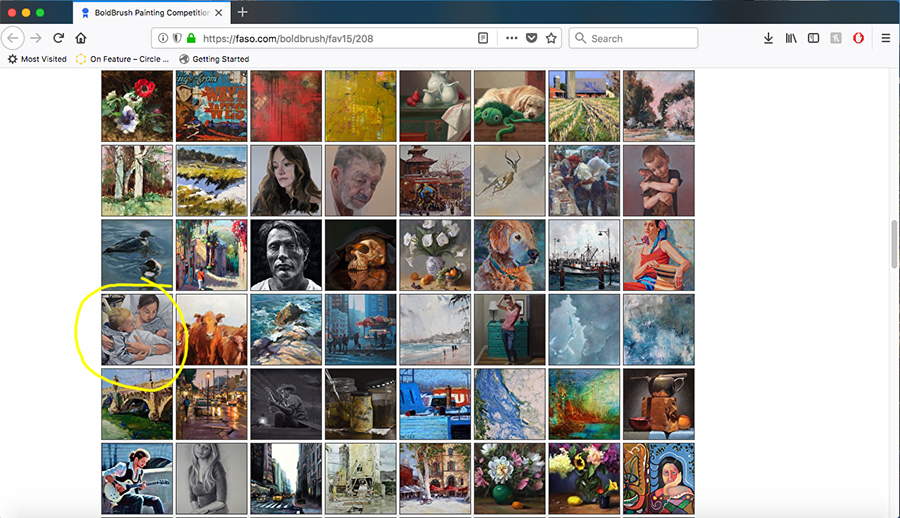Open the sleeping dog with green toy painting
Image resolution: width=900 pixels, height=518 pixels.
click(510, 106)
